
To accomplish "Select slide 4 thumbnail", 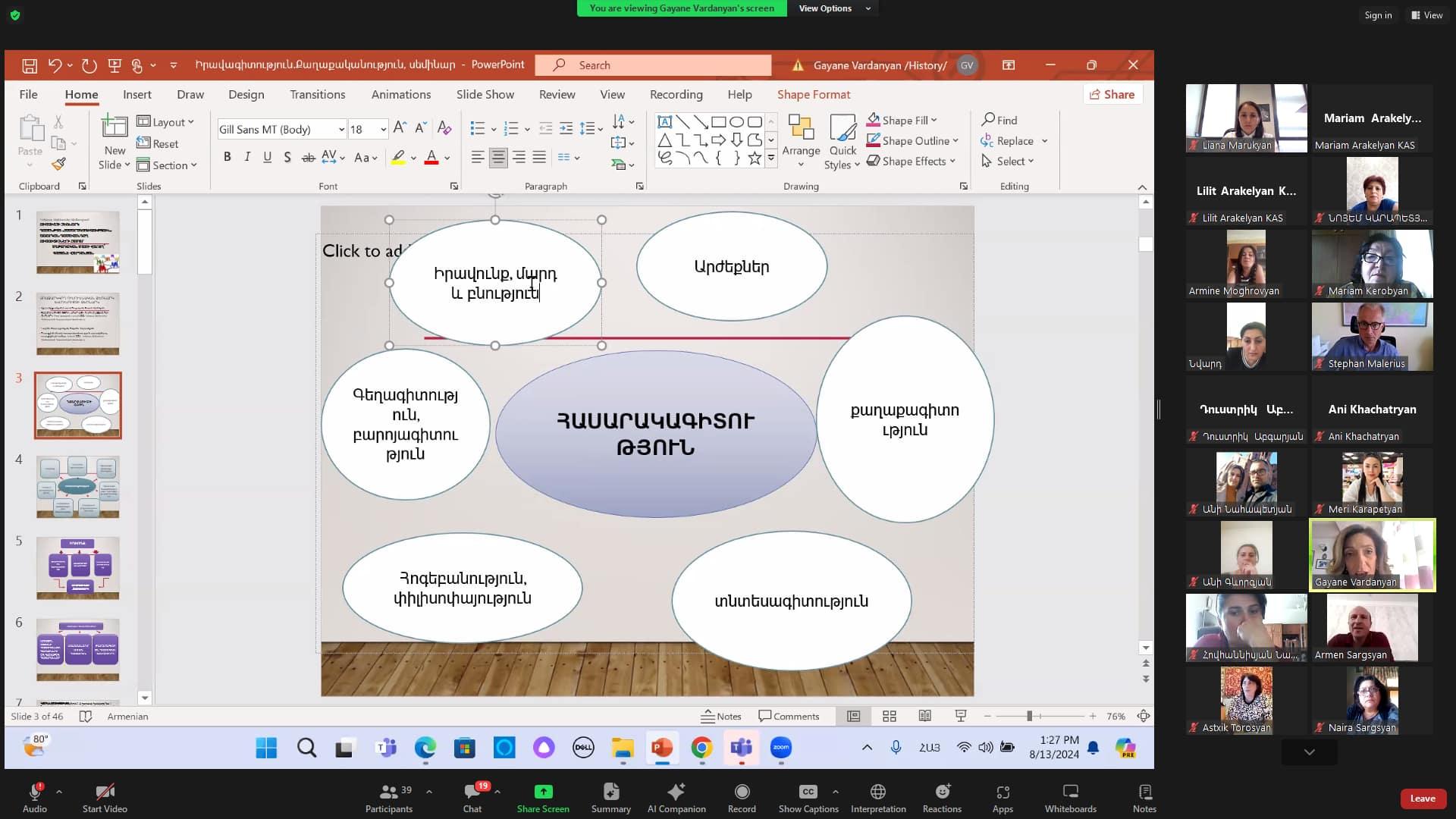I will 78,487.
